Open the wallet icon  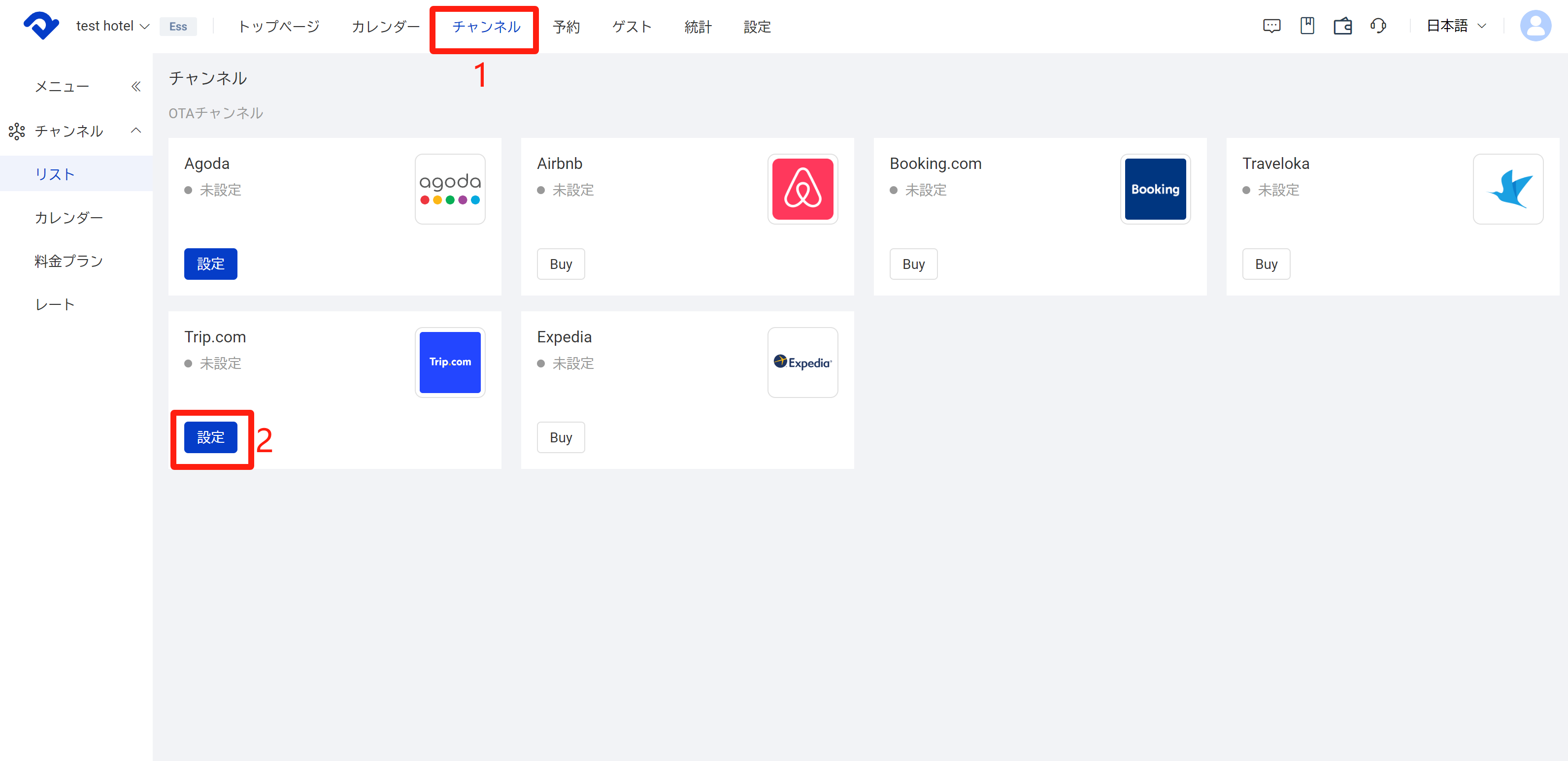(x=1342, y=26)
